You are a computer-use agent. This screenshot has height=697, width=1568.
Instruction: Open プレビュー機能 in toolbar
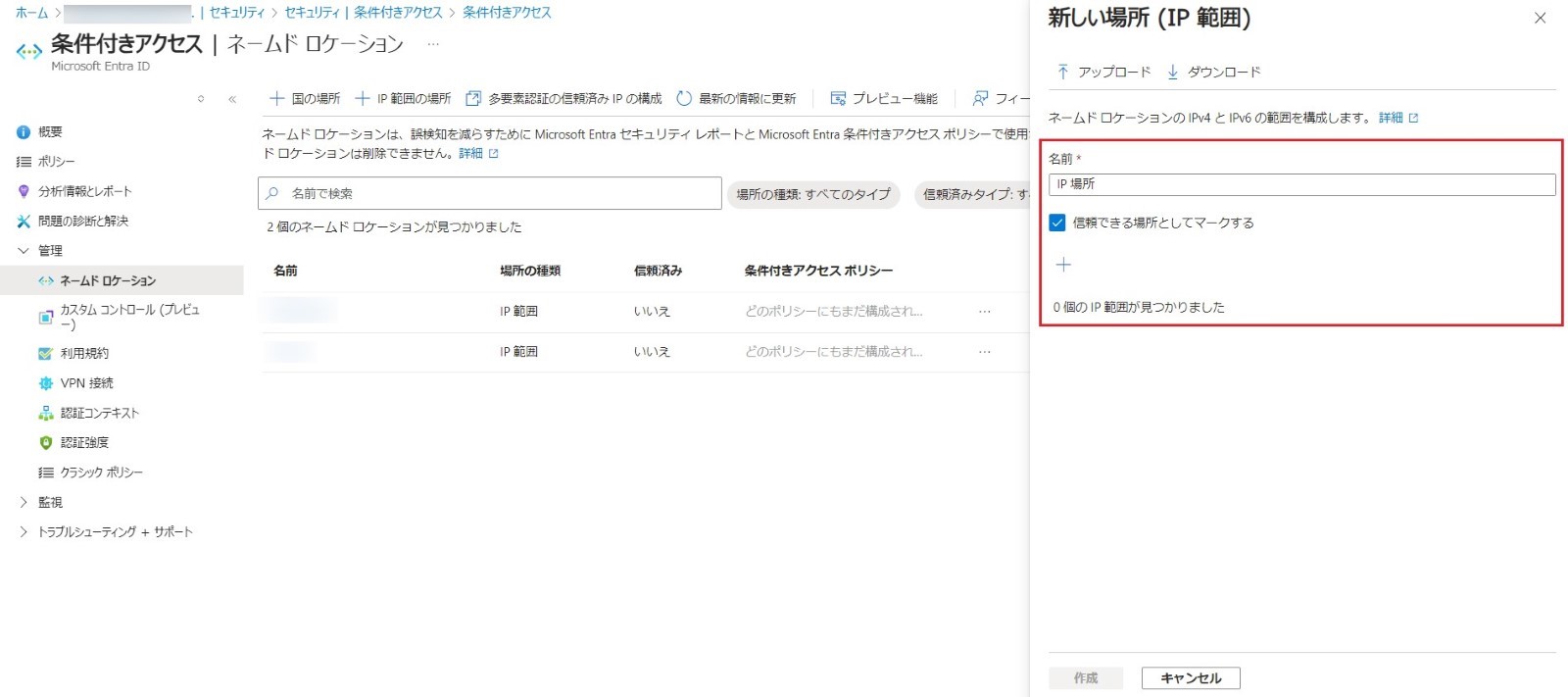[884, 98]
